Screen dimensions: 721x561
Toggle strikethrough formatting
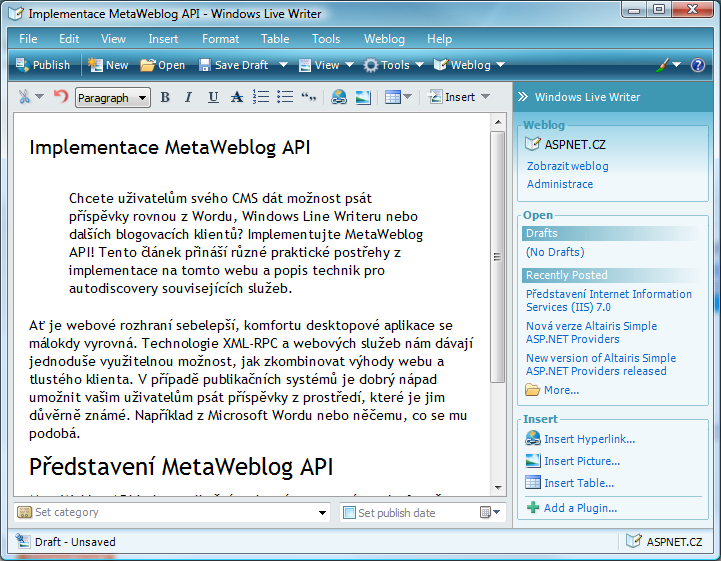(x=237, y=97)
